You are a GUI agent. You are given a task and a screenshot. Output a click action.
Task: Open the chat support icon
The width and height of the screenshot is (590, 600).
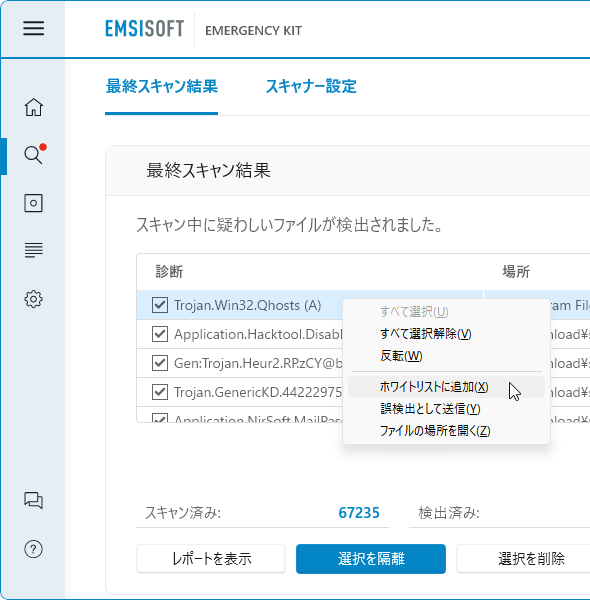(34, 500)
